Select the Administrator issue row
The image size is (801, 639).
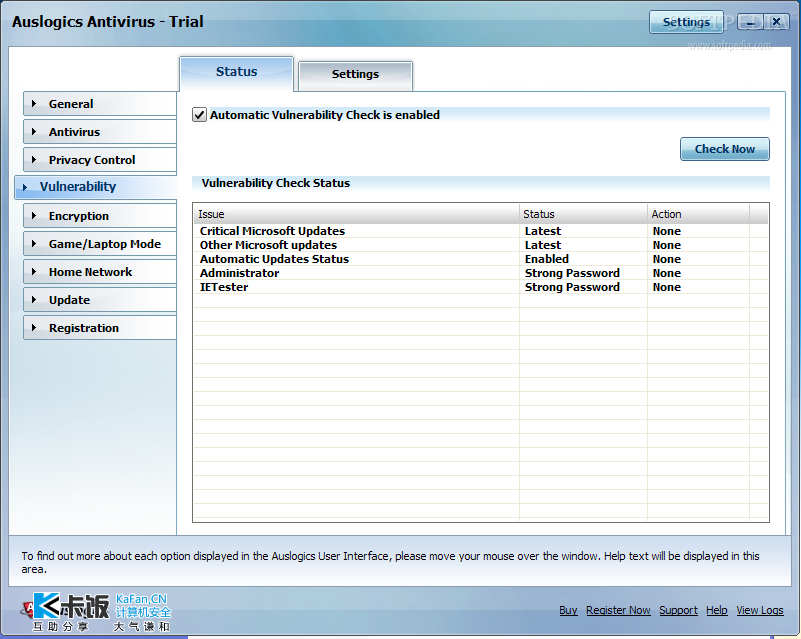(x=480, y=273)
